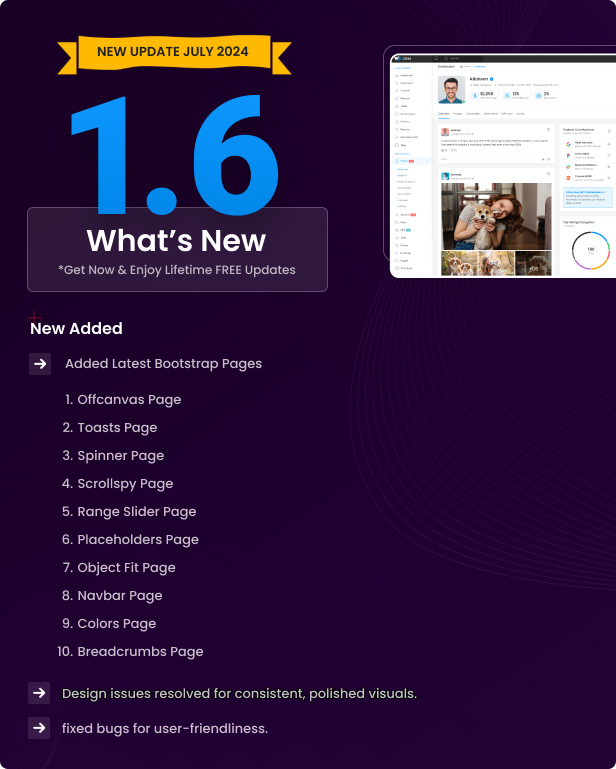
Task: Click arrow icon beside Design issues resolved
Action: (x=40, y=693)
